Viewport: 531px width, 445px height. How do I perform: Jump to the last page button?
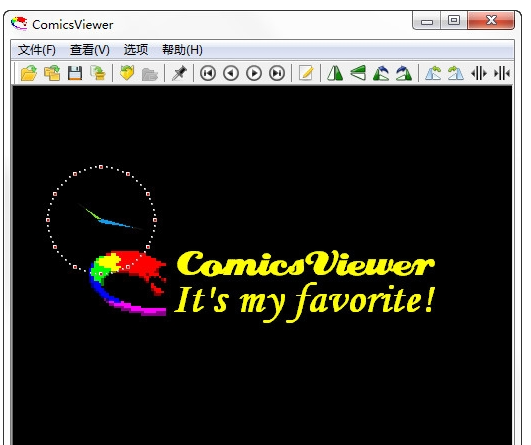(277, 73)
